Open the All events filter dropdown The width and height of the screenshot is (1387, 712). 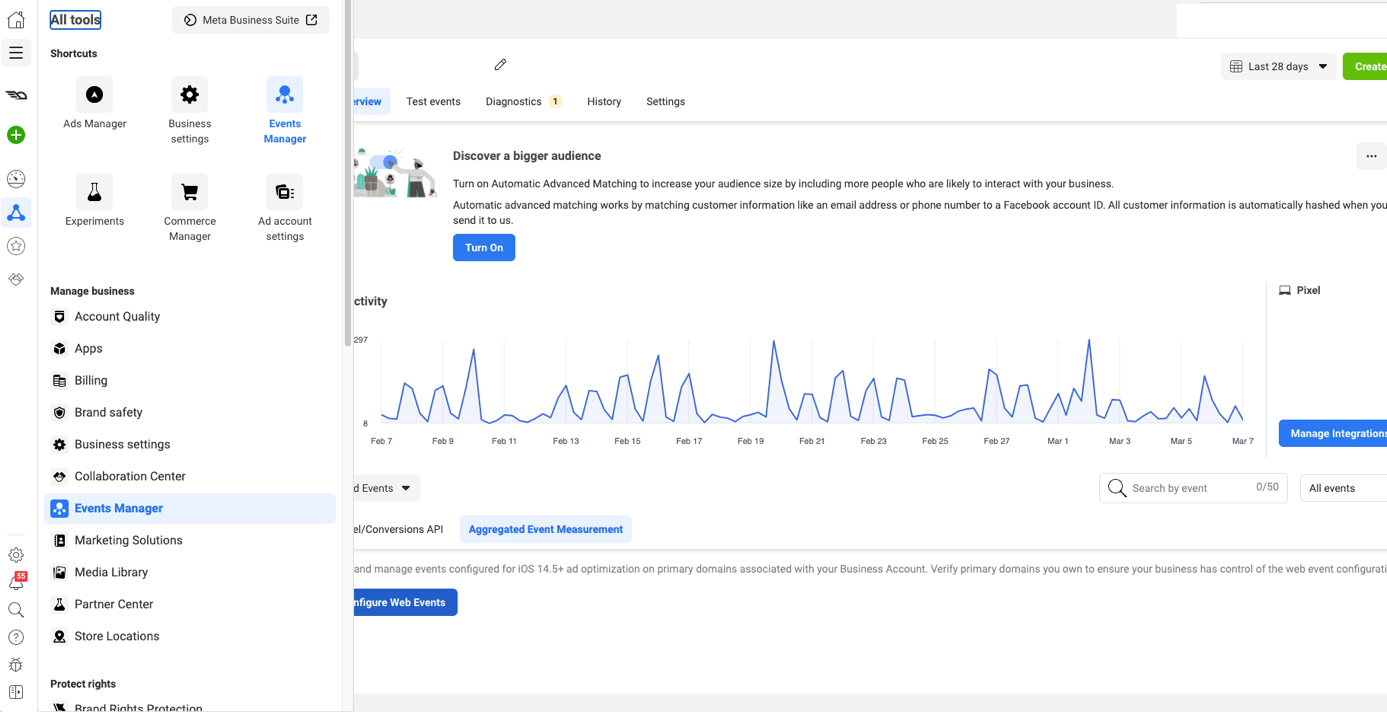[x=1344, y=488]
